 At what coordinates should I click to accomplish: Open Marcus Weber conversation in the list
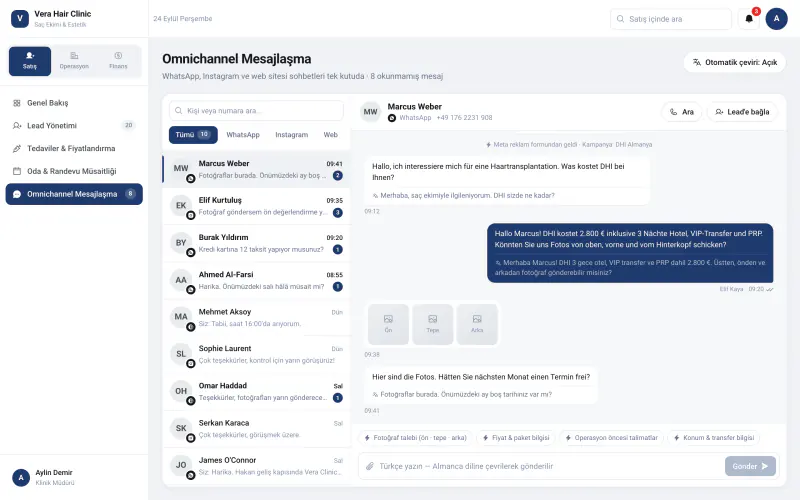tap(256, 169)
